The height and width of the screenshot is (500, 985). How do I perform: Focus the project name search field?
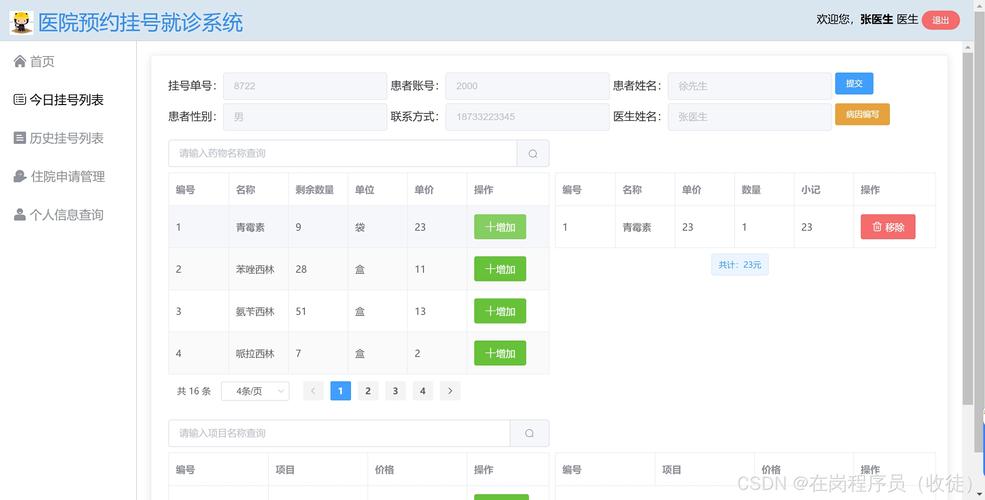click(339, 433)
